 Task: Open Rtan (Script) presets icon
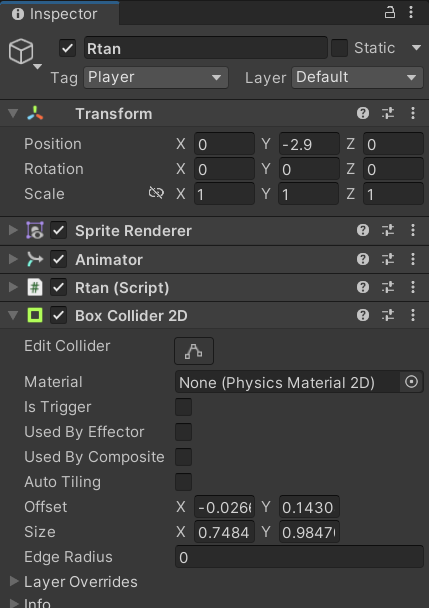click(388, 287)
